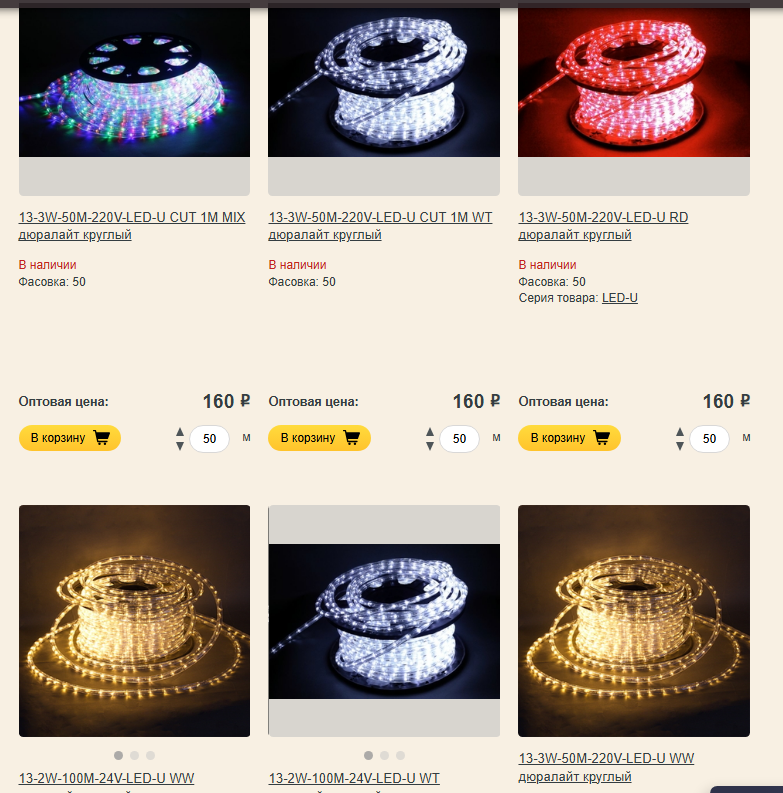Open the LED-U product series link
783x793 pixels.
pyautogui.click(x=620, y=298)
